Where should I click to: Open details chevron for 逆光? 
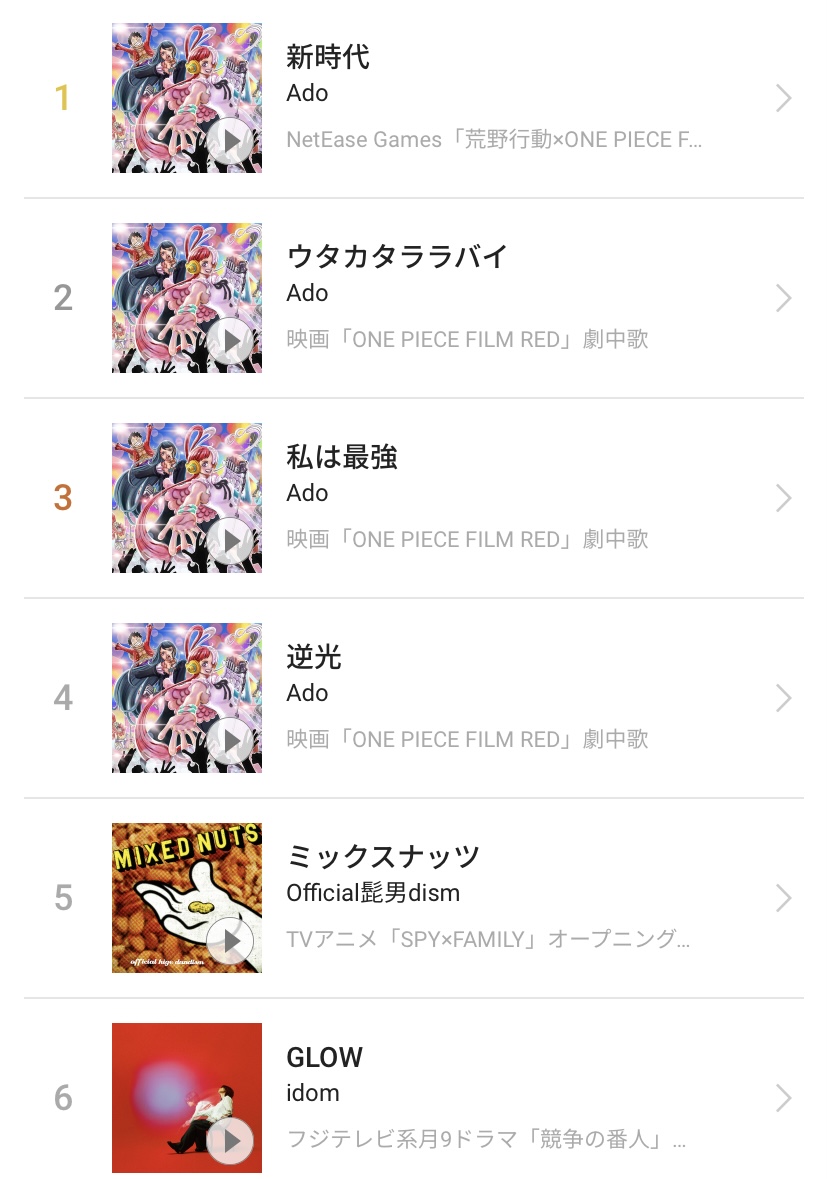[x=784, y=698]
